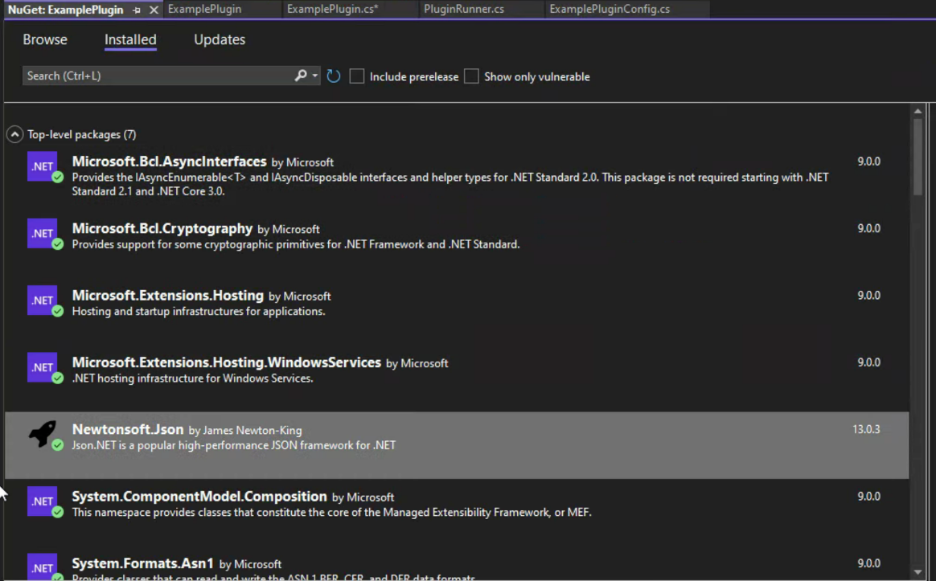The height and width of the screenshot is (582, 936).
Task: Click the Microsoft.Bcl.Cryptography .NET package icon
Action: pos(42,233)
